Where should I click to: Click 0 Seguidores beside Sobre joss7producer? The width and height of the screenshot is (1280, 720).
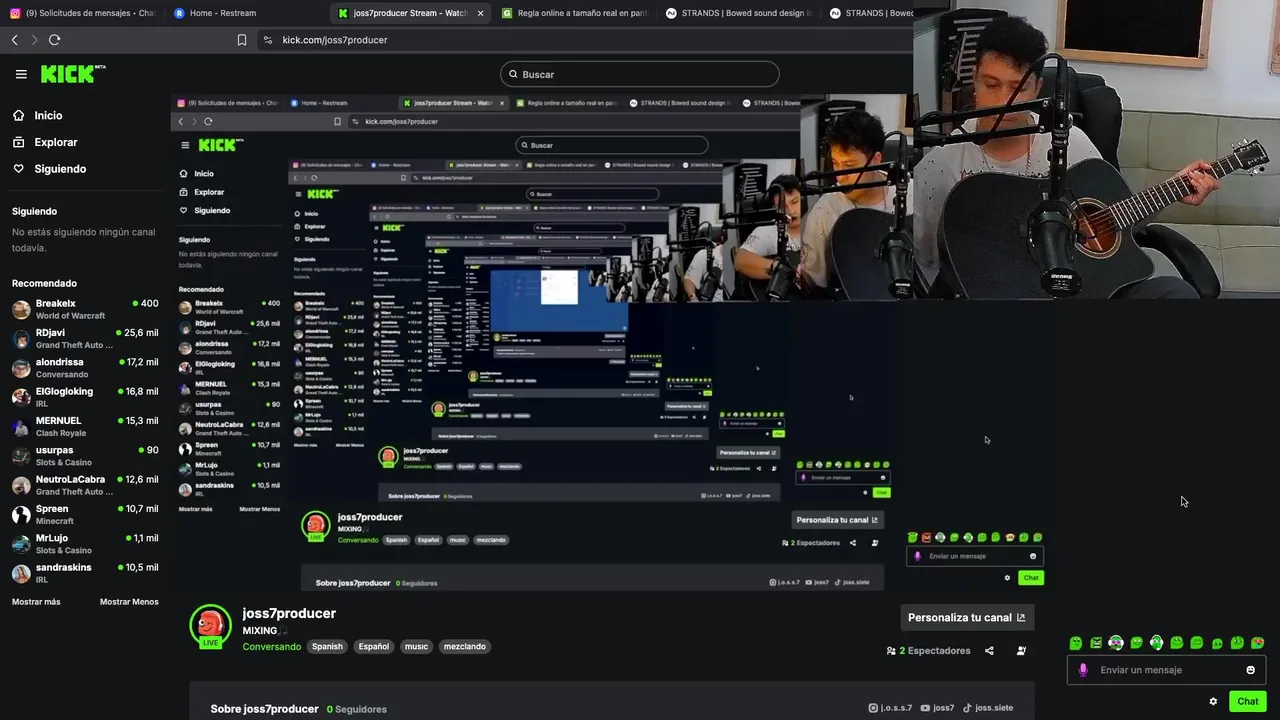(x=357, y=709)
